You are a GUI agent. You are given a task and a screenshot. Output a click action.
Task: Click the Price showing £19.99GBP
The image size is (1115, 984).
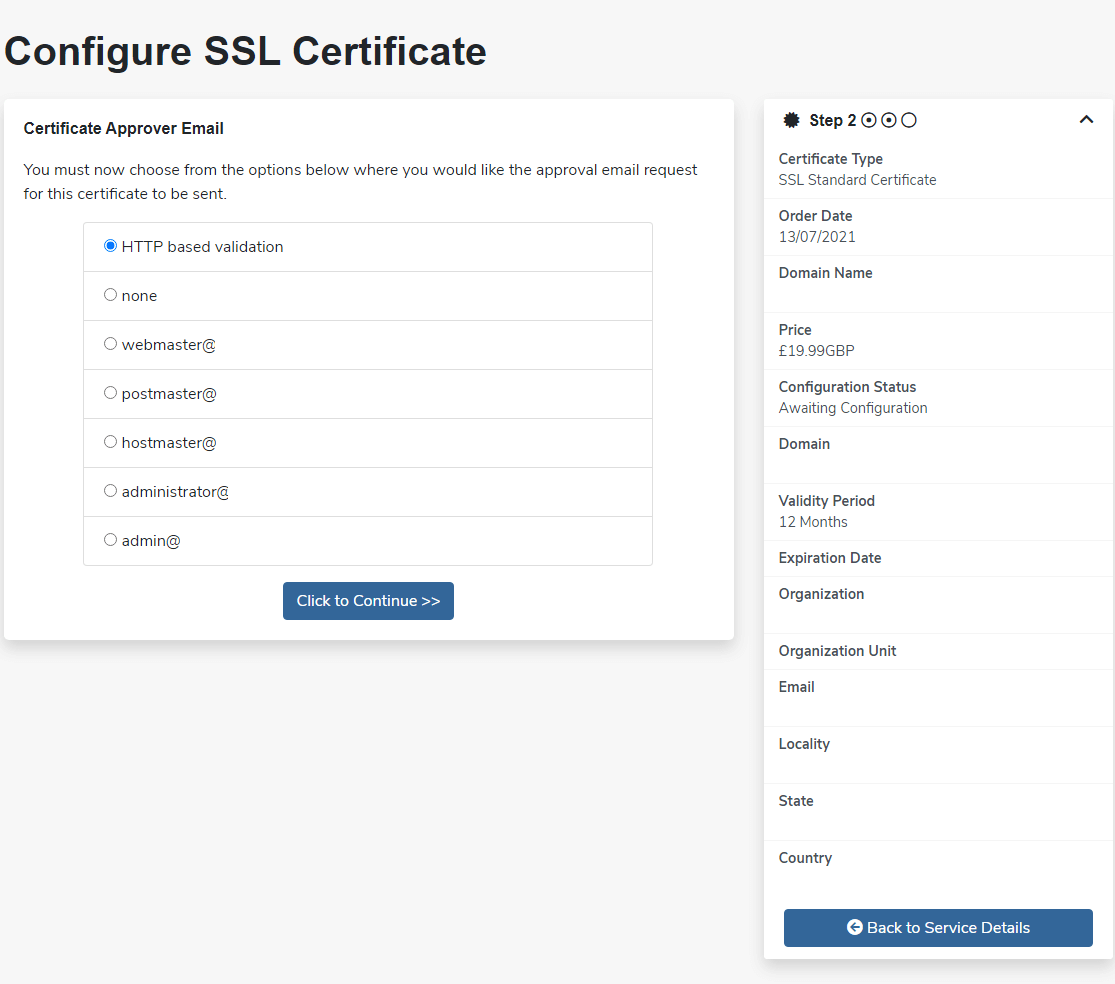pyautogui.click(x=814, y=350)
